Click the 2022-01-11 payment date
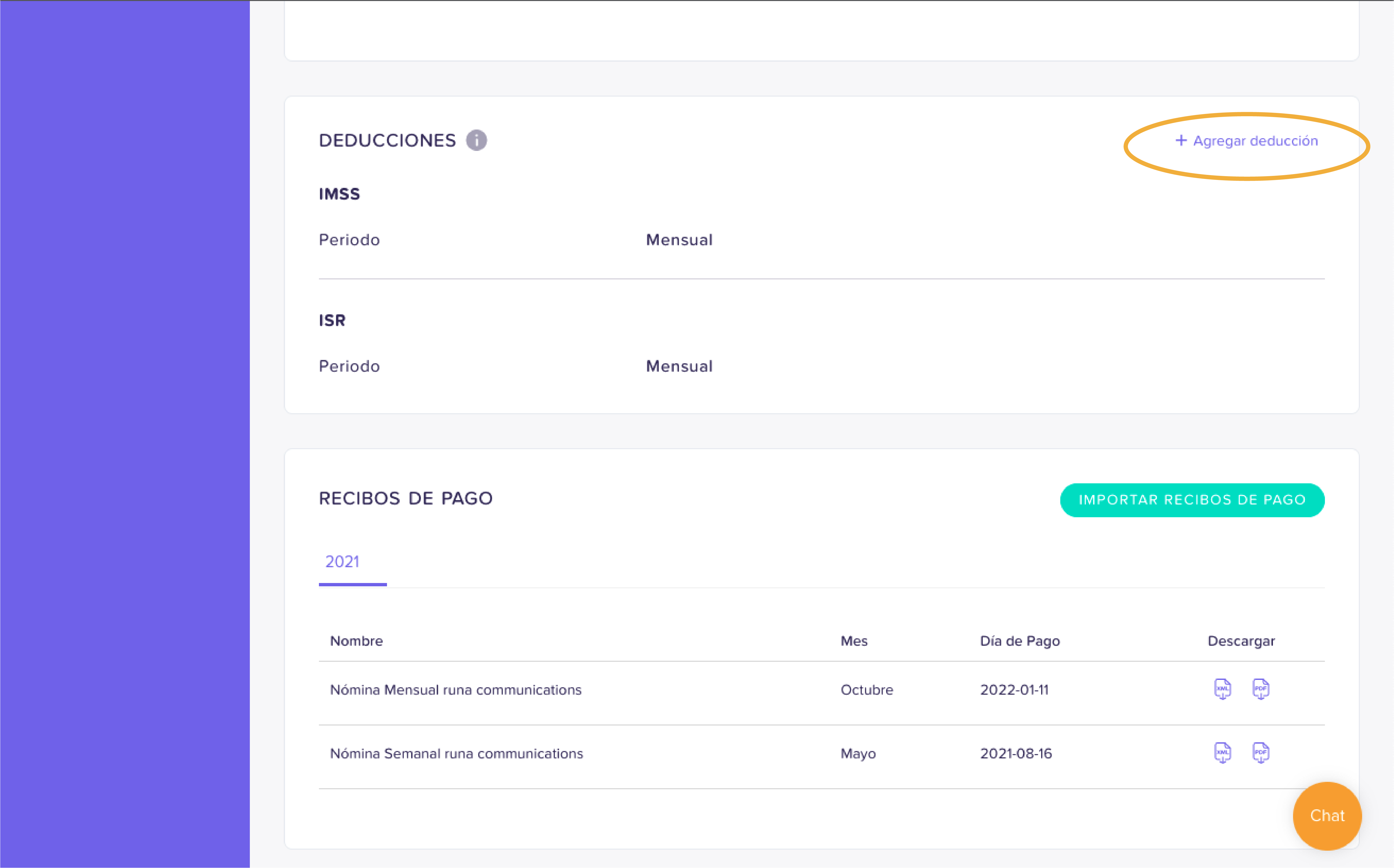 (x=1014, y=690)
